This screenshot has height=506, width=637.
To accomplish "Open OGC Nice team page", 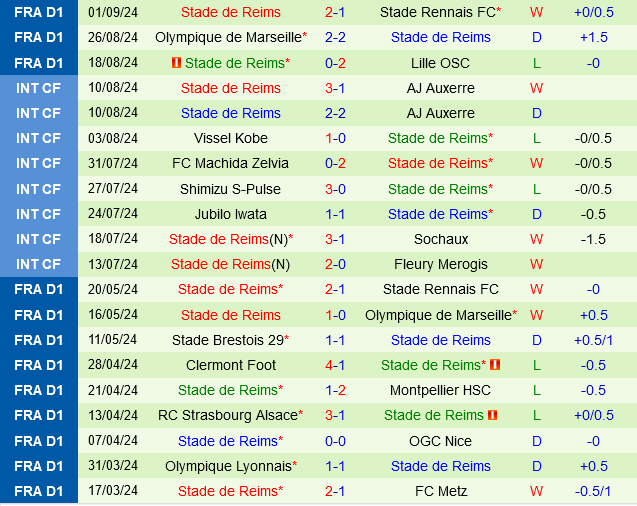I will [440, 441].
